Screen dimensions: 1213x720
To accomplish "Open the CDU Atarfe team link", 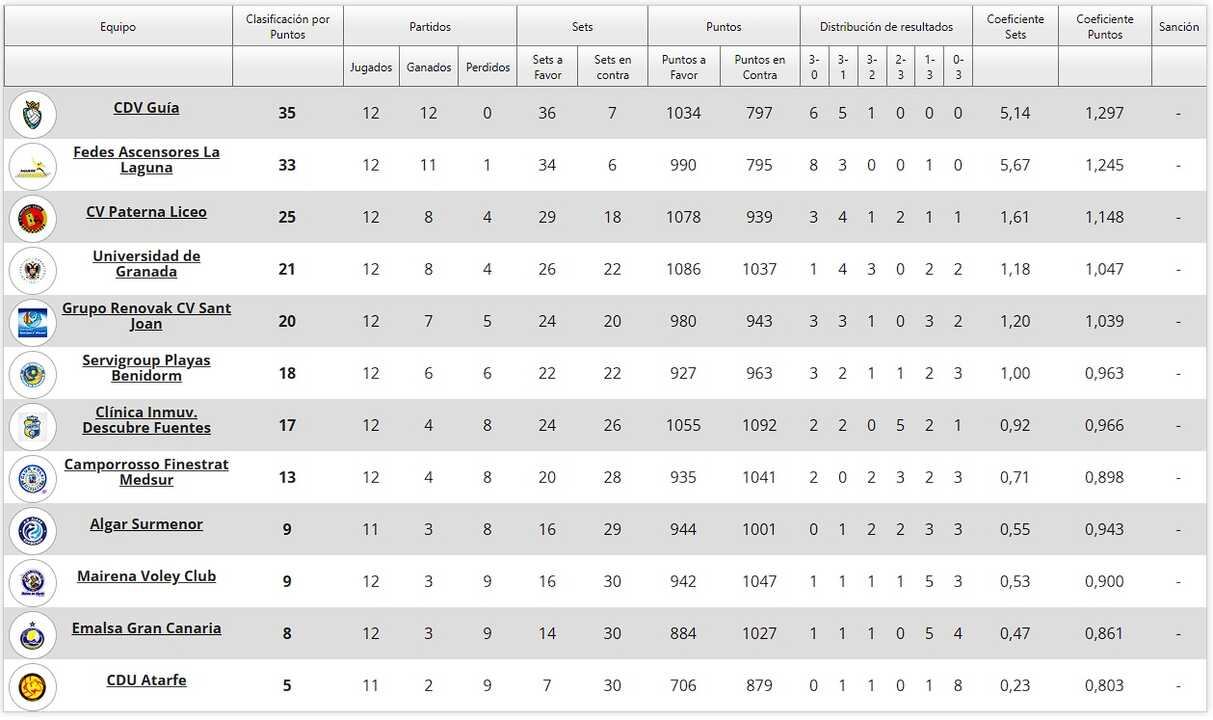I will tap(146, 680).
